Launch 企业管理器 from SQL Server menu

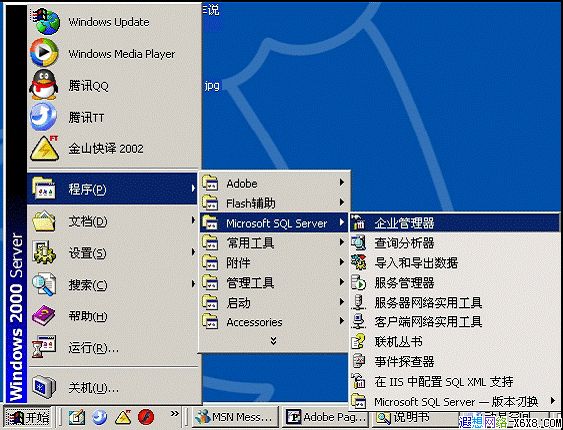tap(455, 223)
